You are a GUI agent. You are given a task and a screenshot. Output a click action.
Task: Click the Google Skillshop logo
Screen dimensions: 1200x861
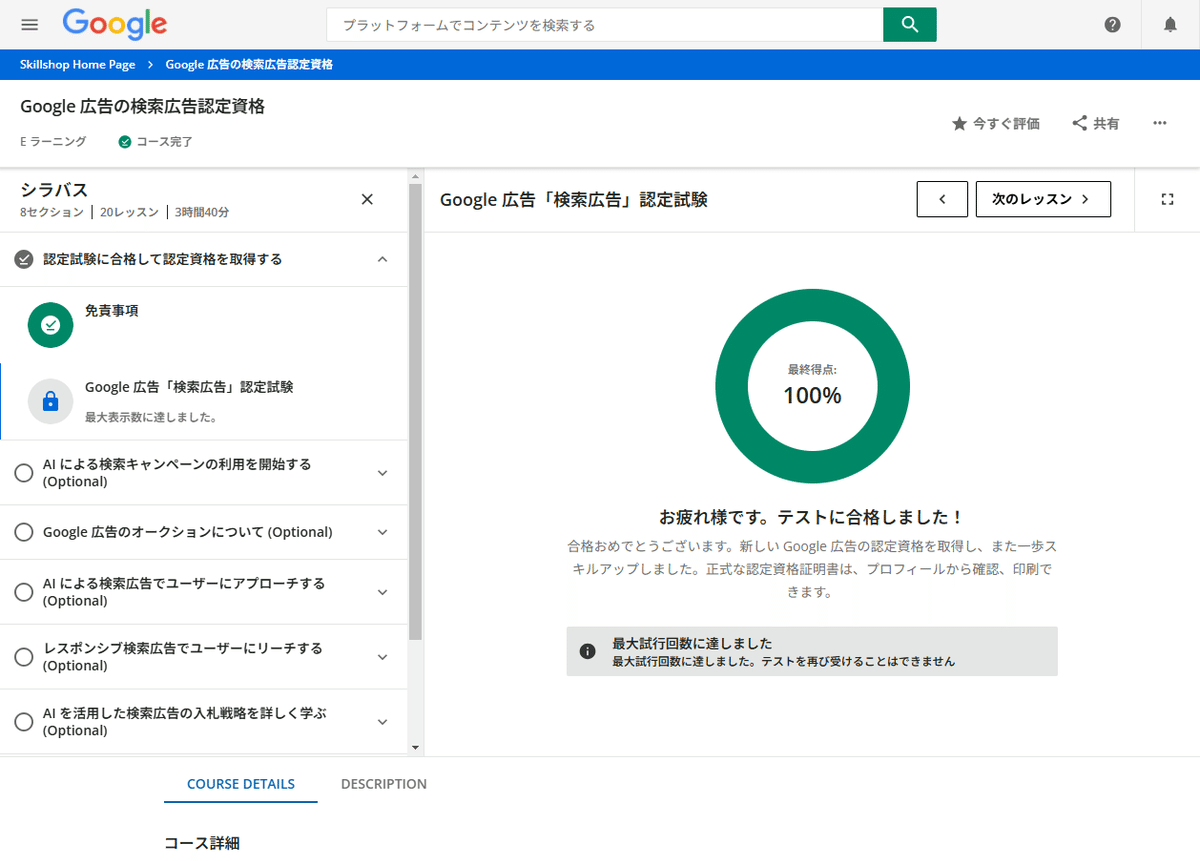click(114, 24)
